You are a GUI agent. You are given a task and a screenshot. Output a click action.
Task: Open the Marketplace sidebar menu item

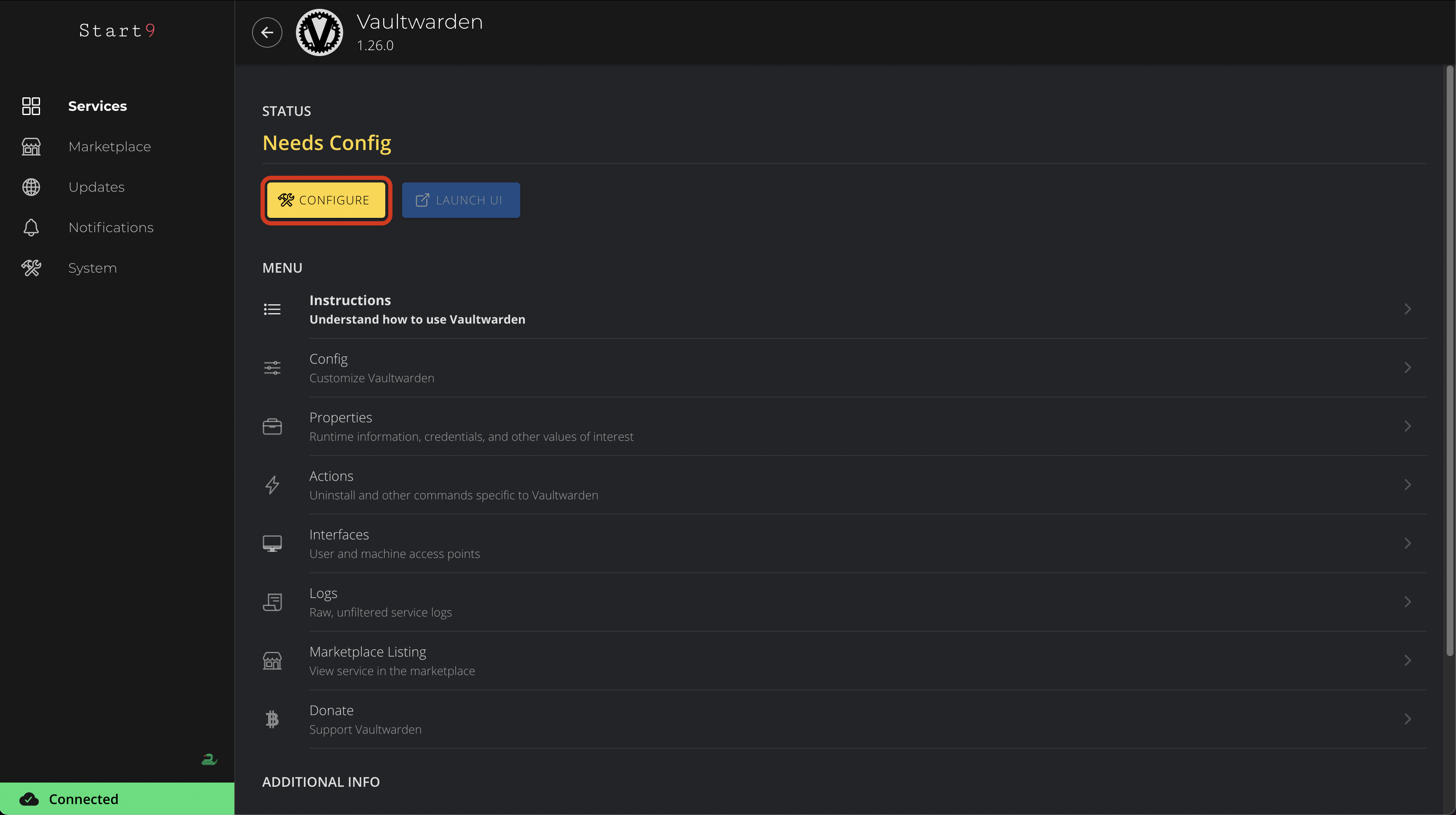pyautogui.click(x=110, y=146)
